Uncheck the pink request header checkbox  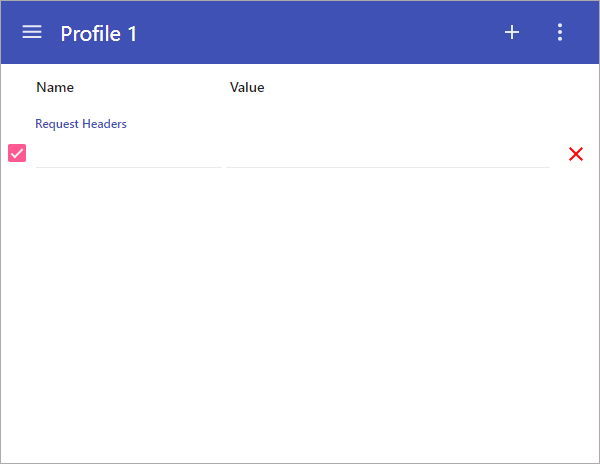click(17, 153)
